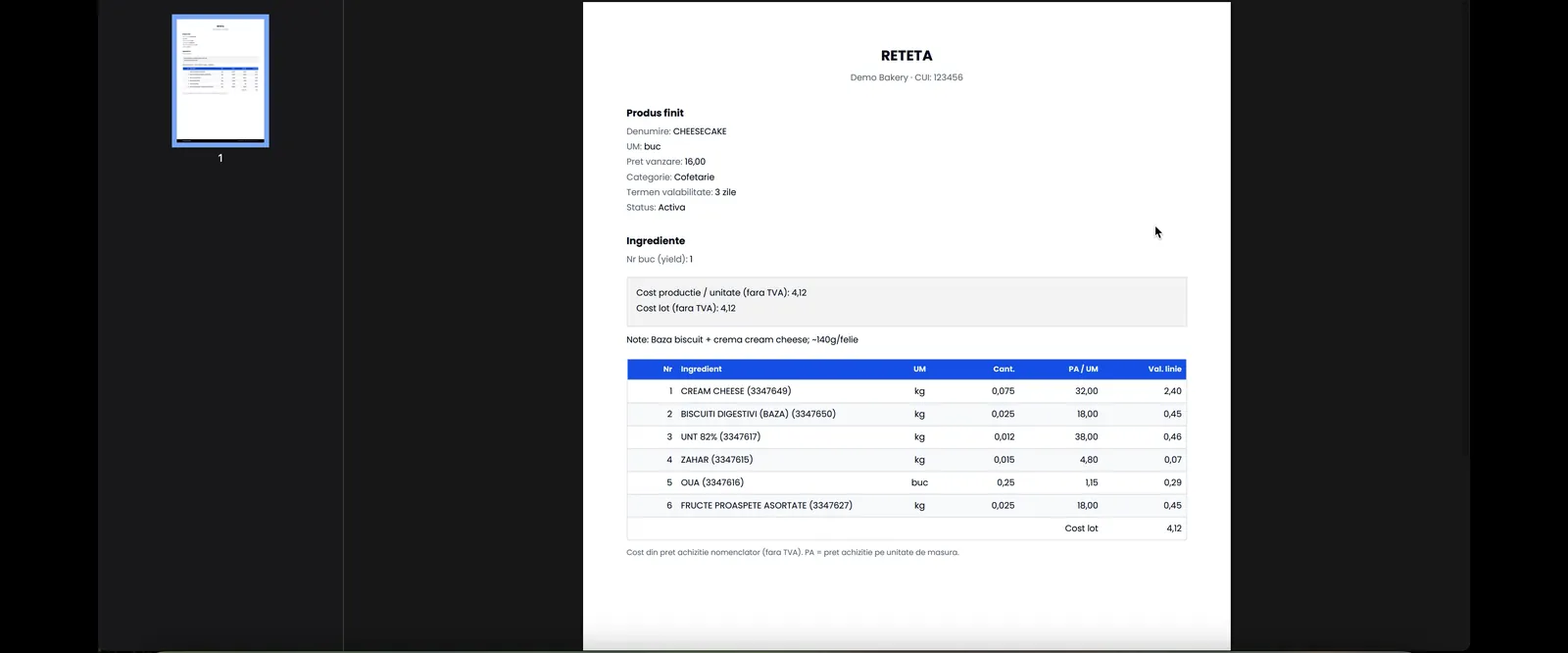The width and height of the screenshot is (1568, 653).
Task: Click the footnote about pret achizitie nomenclator
Action: tap(793, 553)
